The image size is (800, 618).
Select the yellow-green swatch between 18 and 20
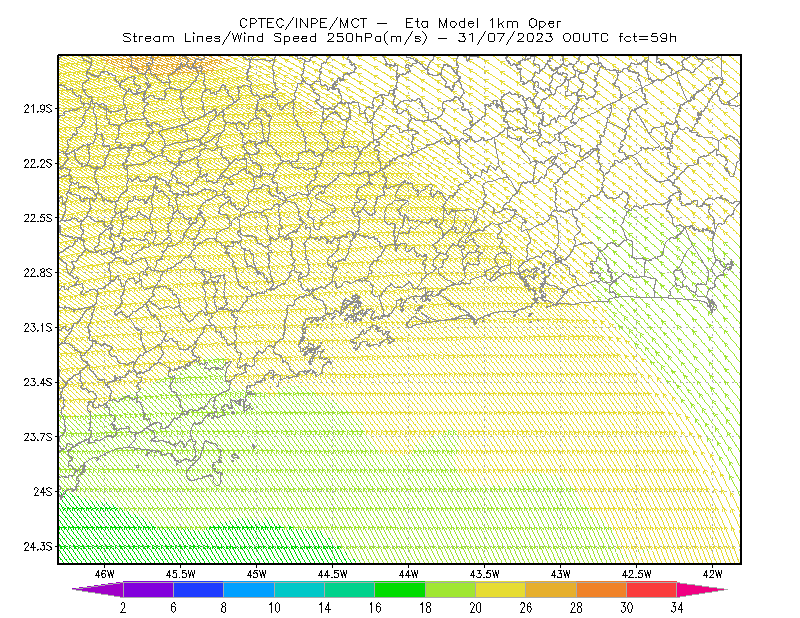(x=451, y=589)
